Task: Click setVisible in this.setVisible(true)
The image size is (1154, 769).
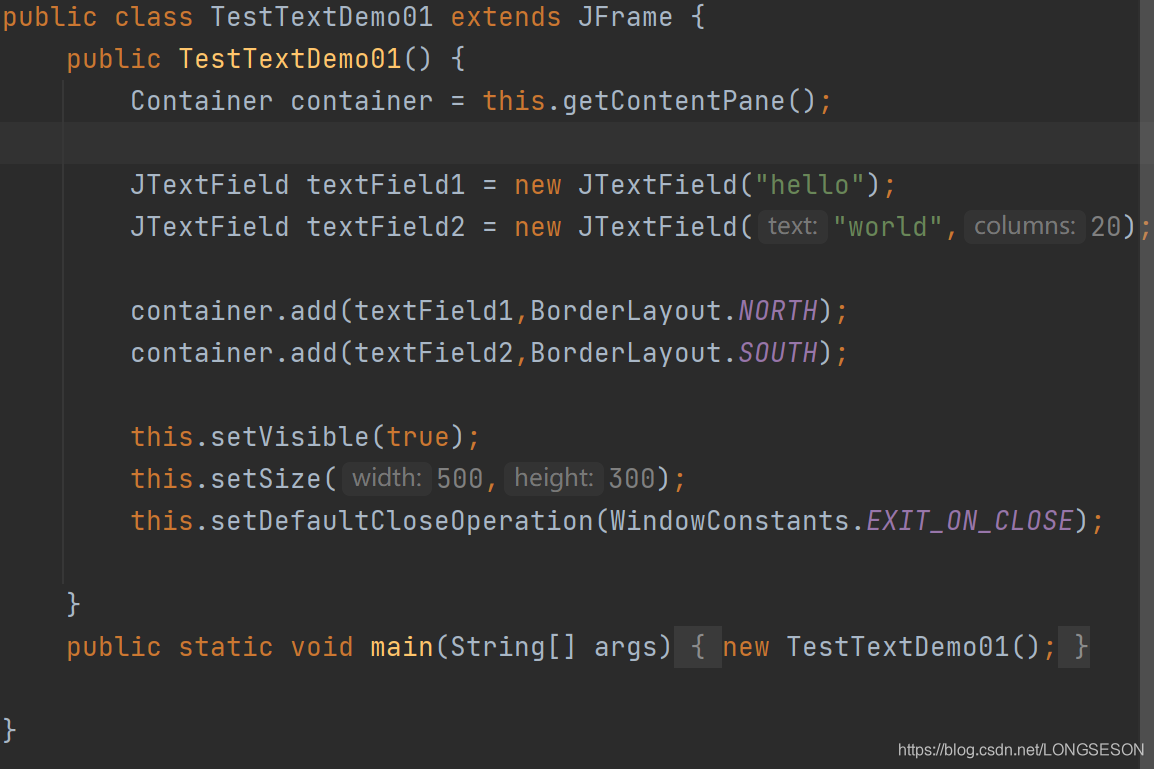Action: (289, 436)
